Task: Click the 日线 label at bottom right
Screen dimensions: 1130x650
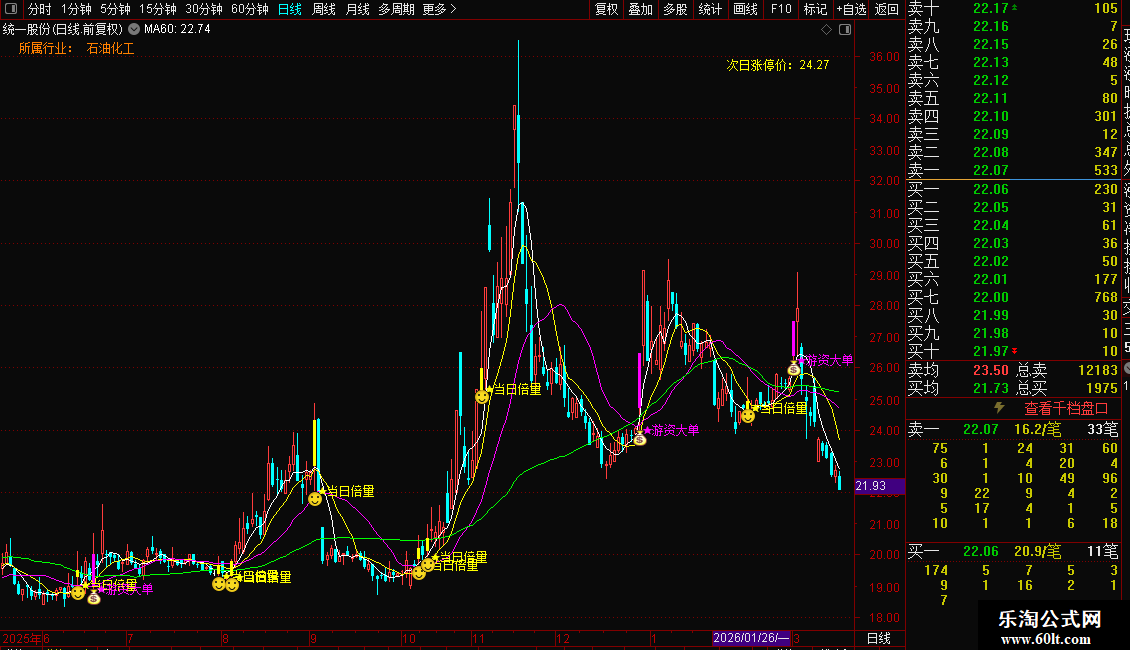Action: (x=878, y=638)
